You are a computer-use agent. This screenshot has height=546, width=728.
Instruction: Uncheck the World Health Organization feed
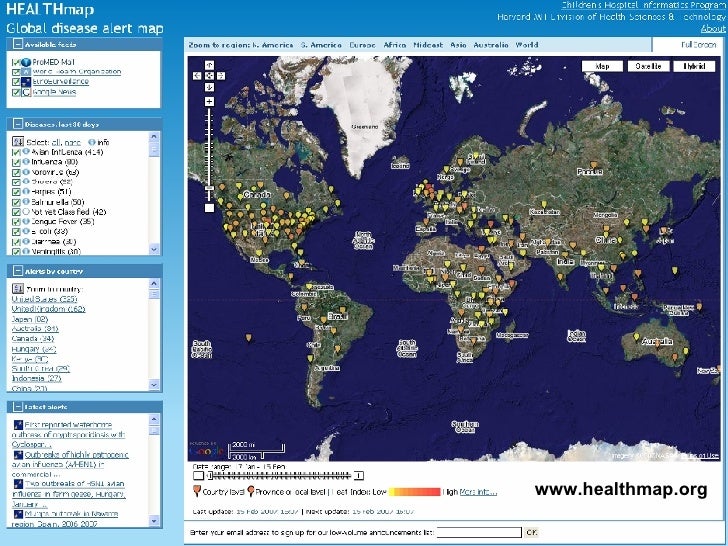[x=16, y=72]
